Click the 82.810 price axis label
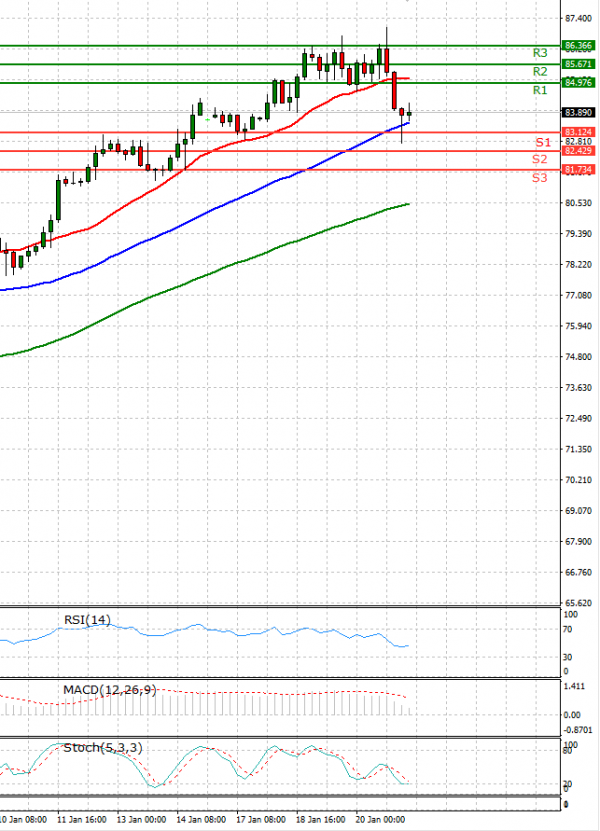The image size is (600, 831). 578,142
